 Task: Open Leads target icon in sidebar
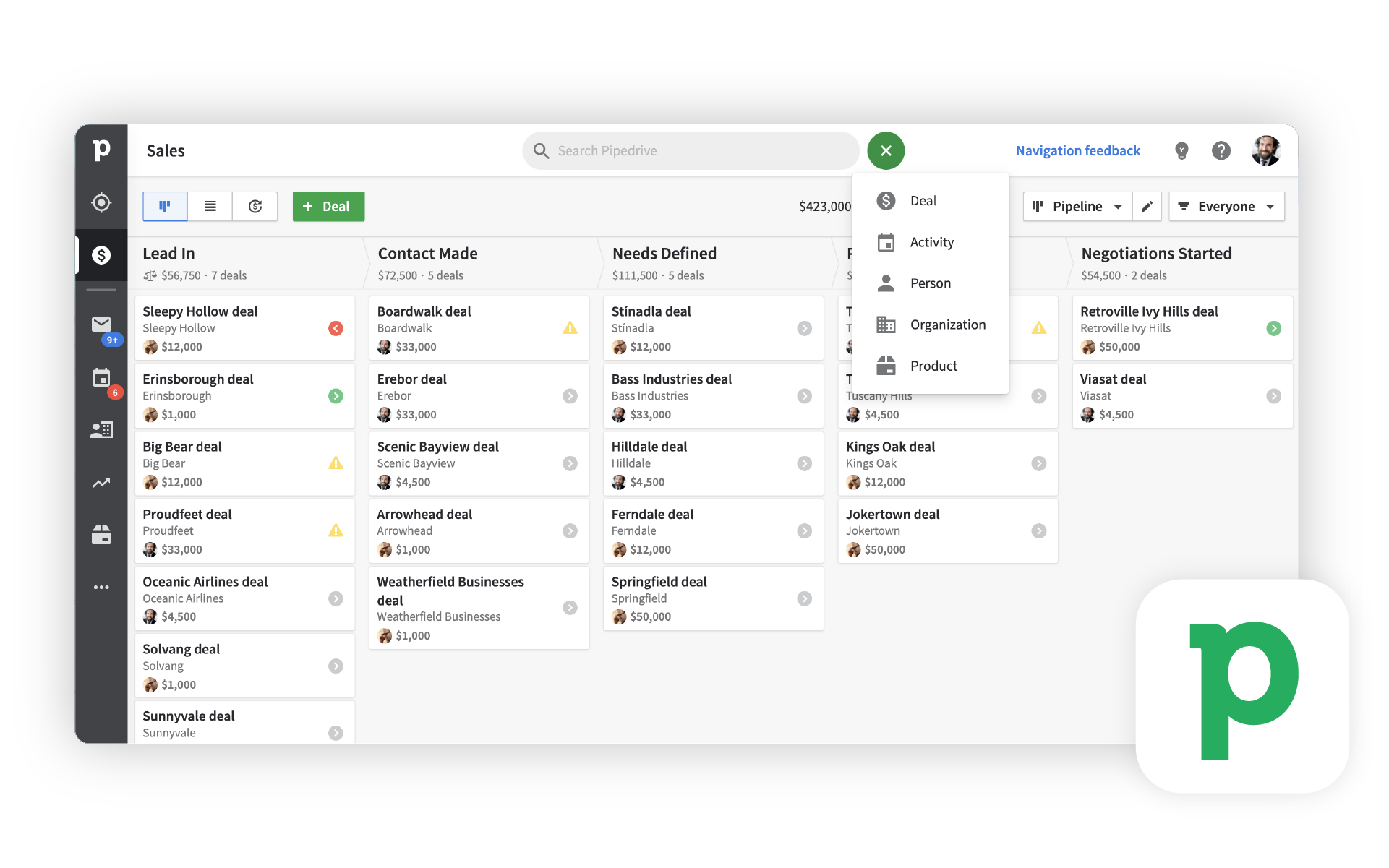click(x=101, y=202)
